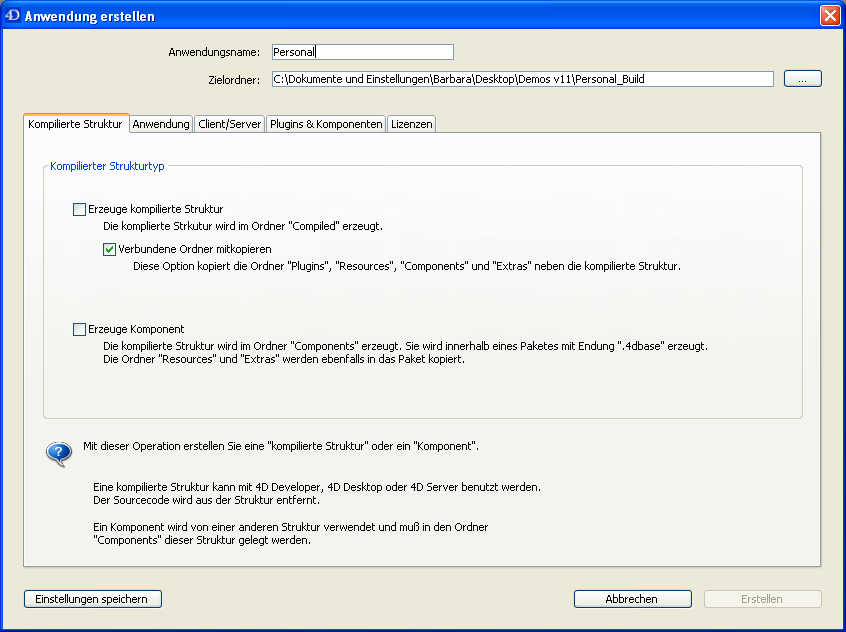Click Abbrechen to cancel

pyautogui.click(x=632, y=599)
